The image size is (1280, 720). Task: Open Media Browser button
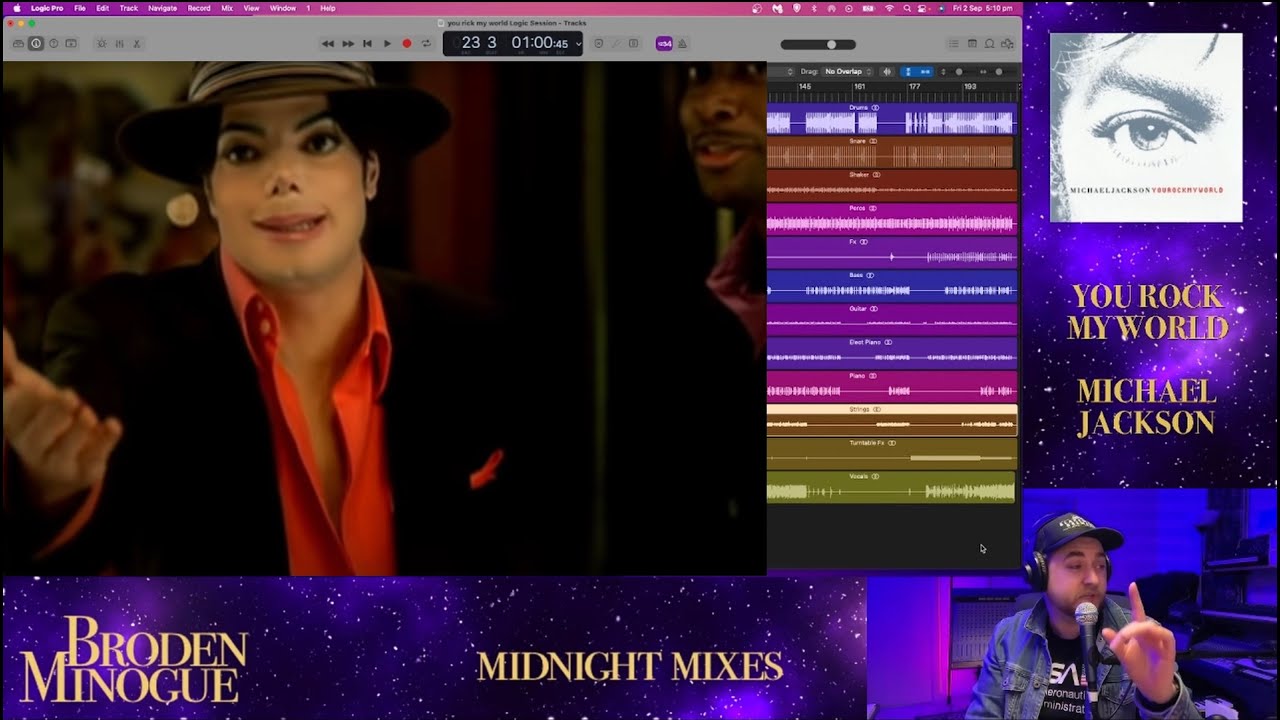(x=1007, y=44)
